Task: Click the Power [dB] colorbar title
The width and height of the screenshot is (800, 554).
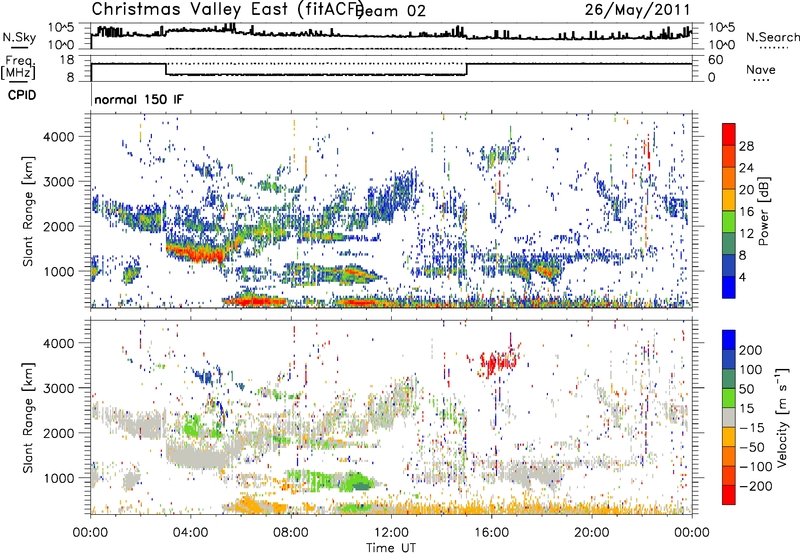Action: (x=763, y=211)
